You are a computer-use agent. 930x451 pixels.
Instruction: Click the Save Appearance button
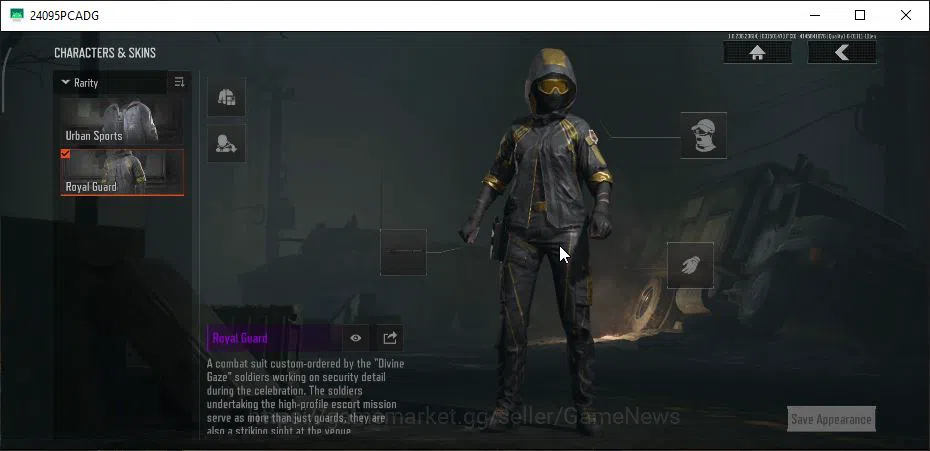click(x=831, y=419)
